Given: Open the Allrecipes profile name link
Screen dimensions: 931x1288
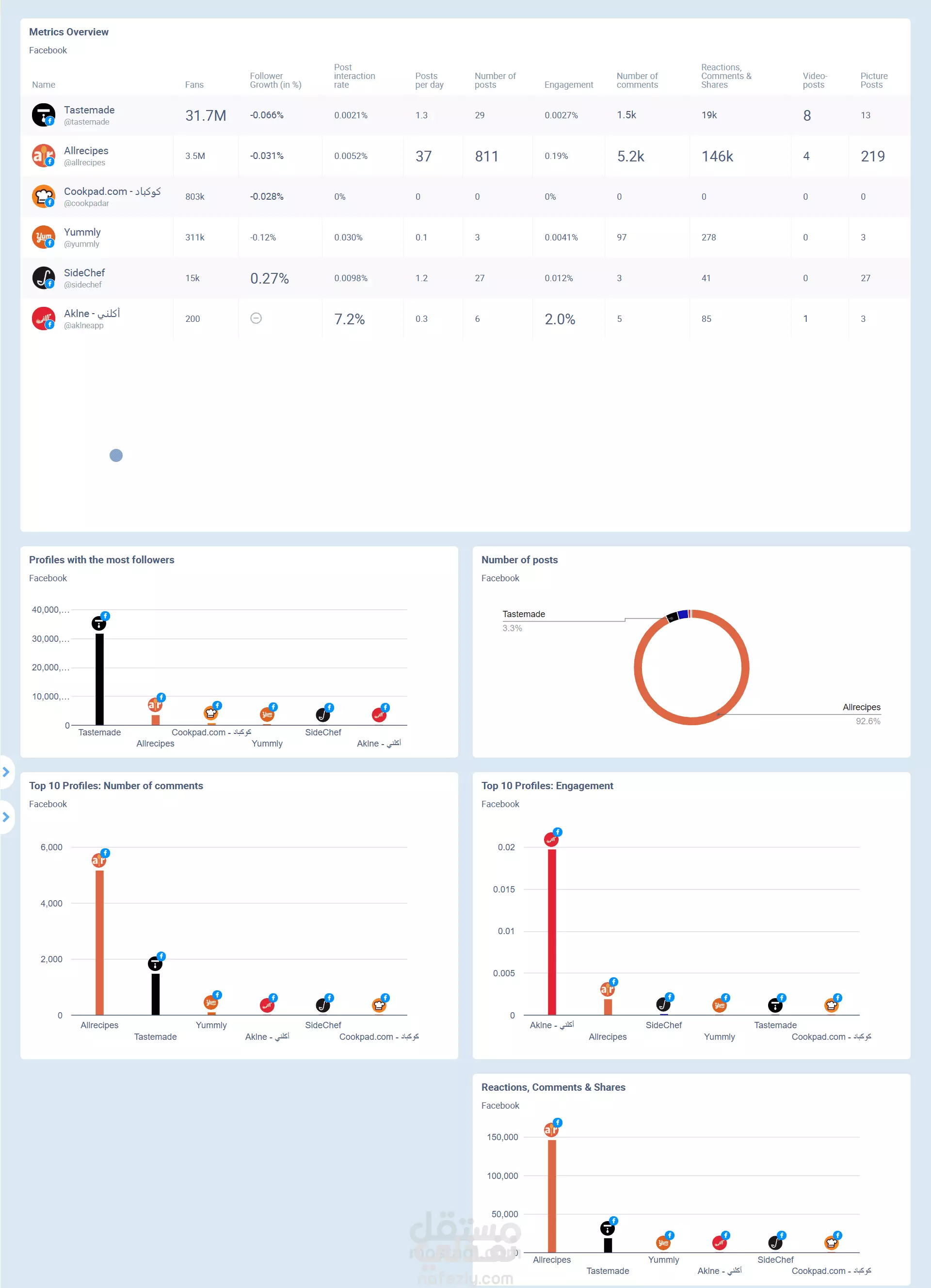Looking at the screenshot, I should tap(86, 150).
